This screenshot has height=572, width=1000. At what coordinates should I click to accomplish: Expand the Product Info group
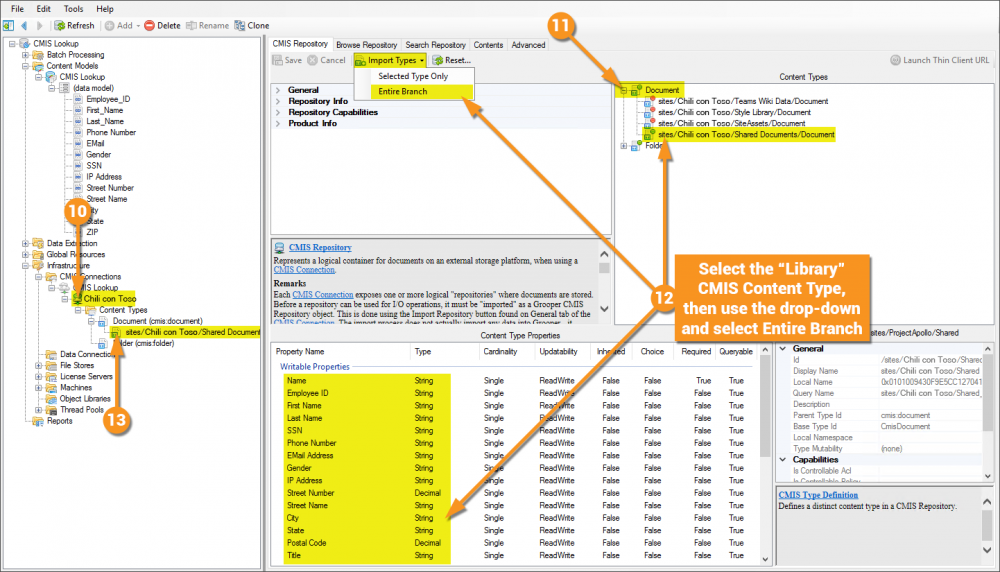278,124
